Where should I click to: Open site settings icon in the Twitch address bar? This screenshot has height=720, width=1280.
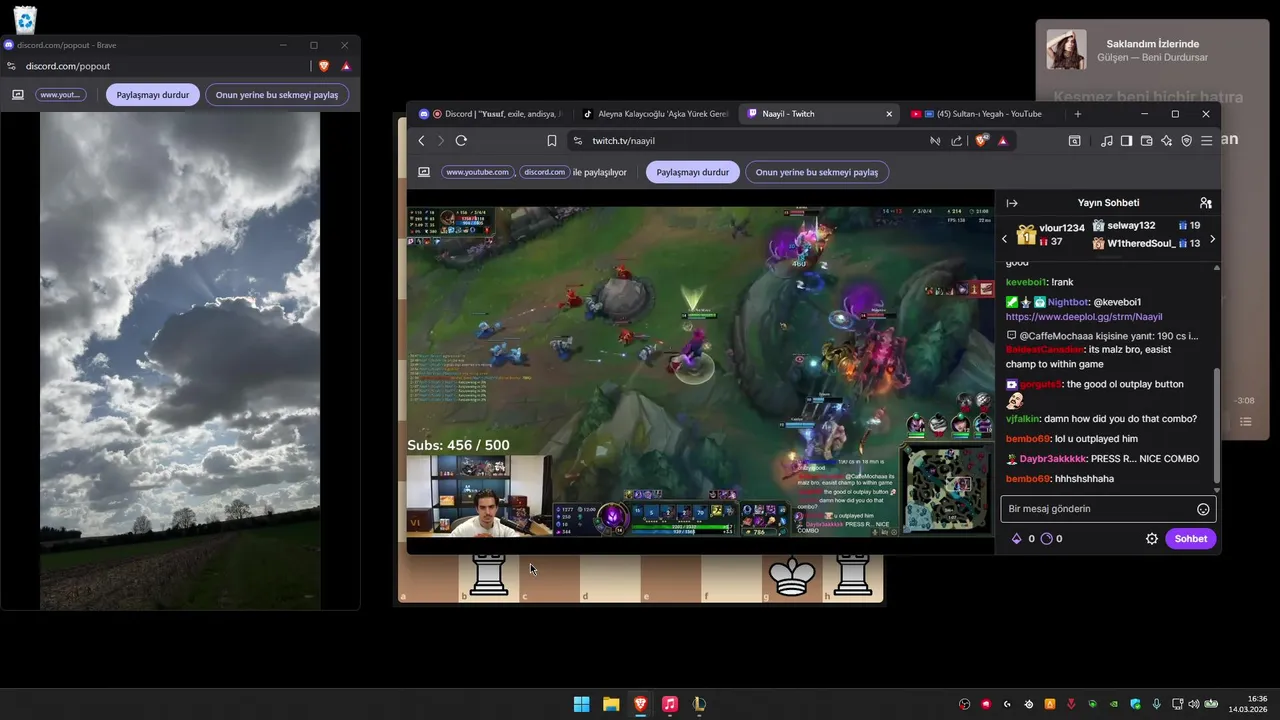pos(577,141)
